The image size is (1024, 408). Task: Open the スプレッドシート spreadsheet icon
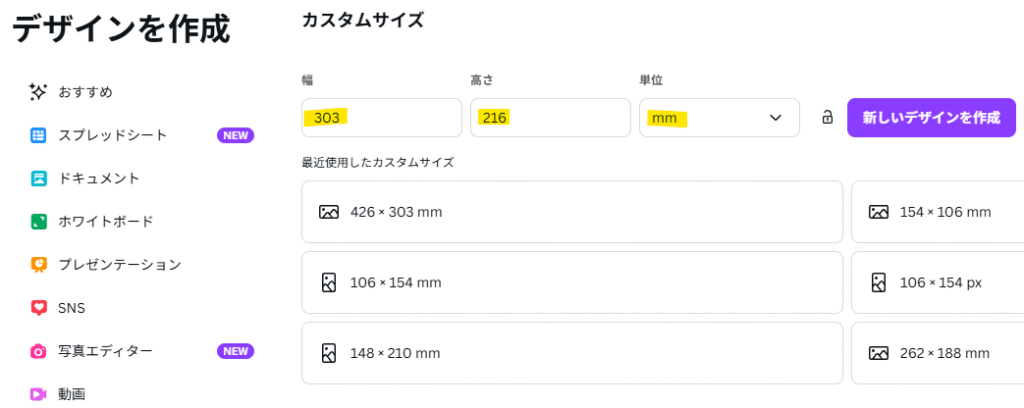pyautogui.click(x=39, y=135)
